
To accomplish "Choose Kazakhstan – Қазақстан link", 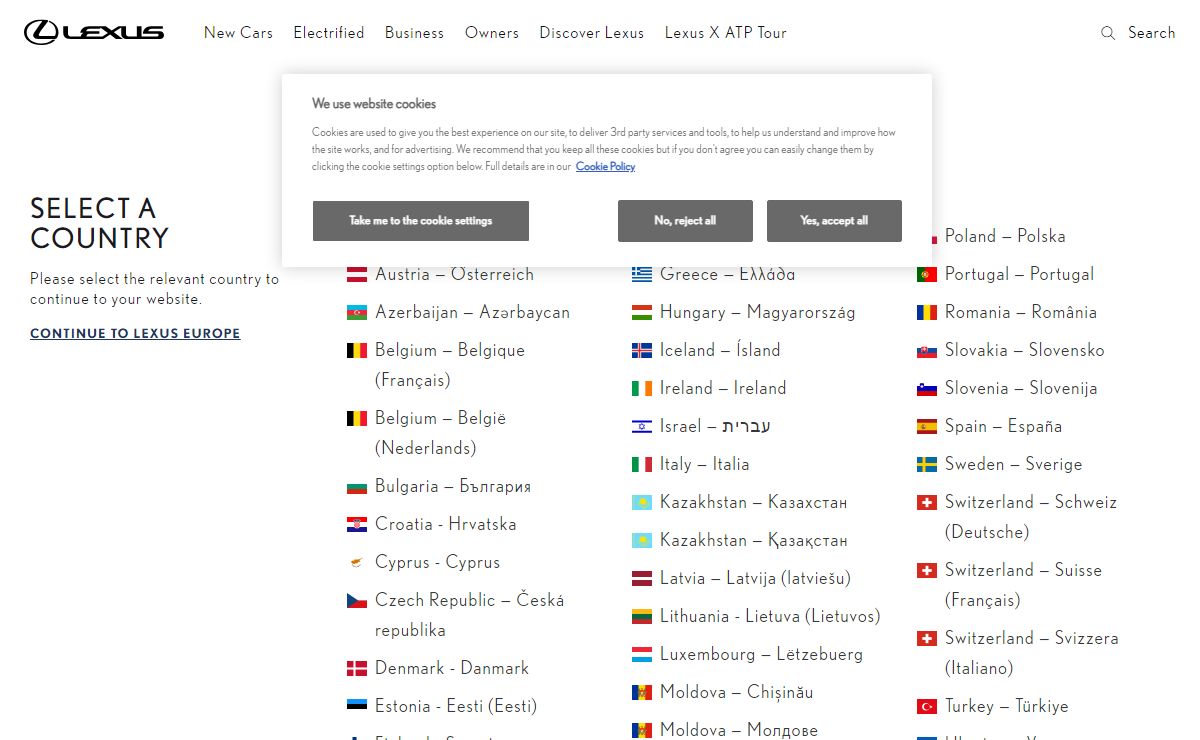I will coord(753,540).
